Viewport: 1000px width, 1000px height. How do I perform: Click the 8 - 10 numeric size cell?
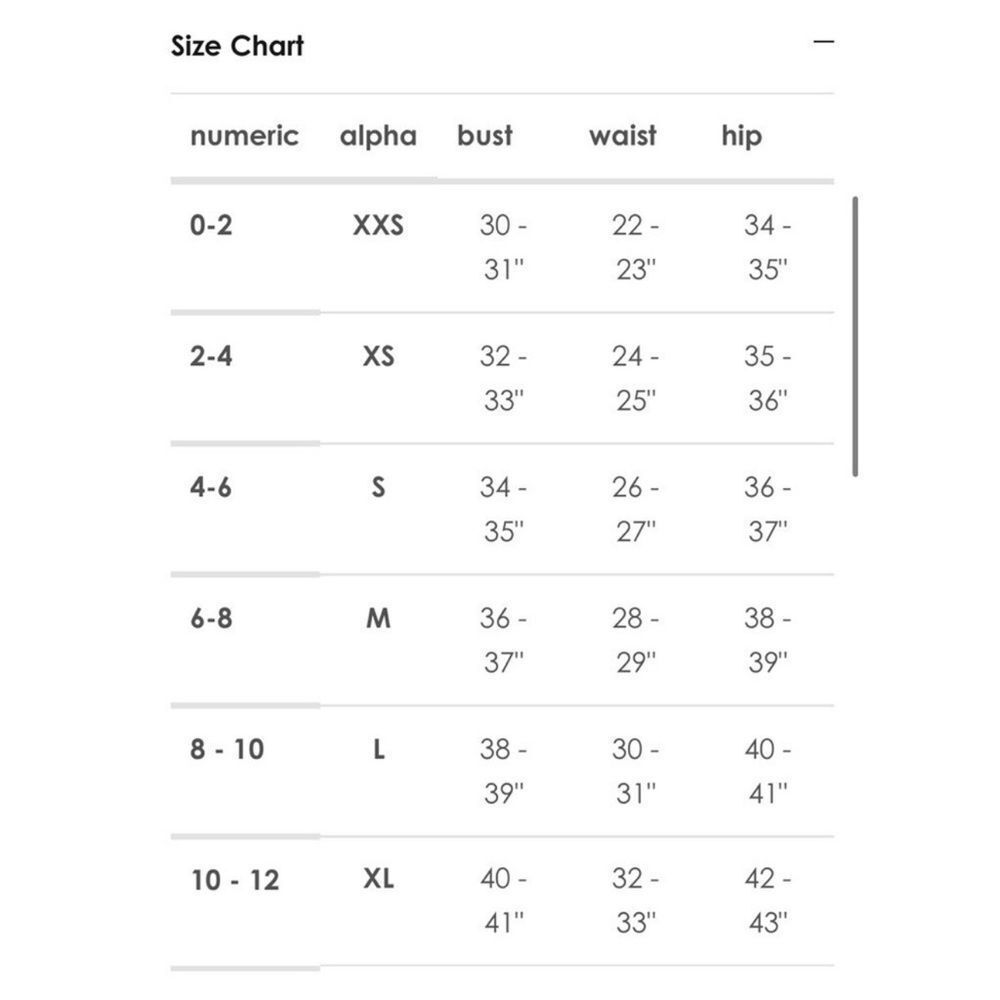point(227,749)
